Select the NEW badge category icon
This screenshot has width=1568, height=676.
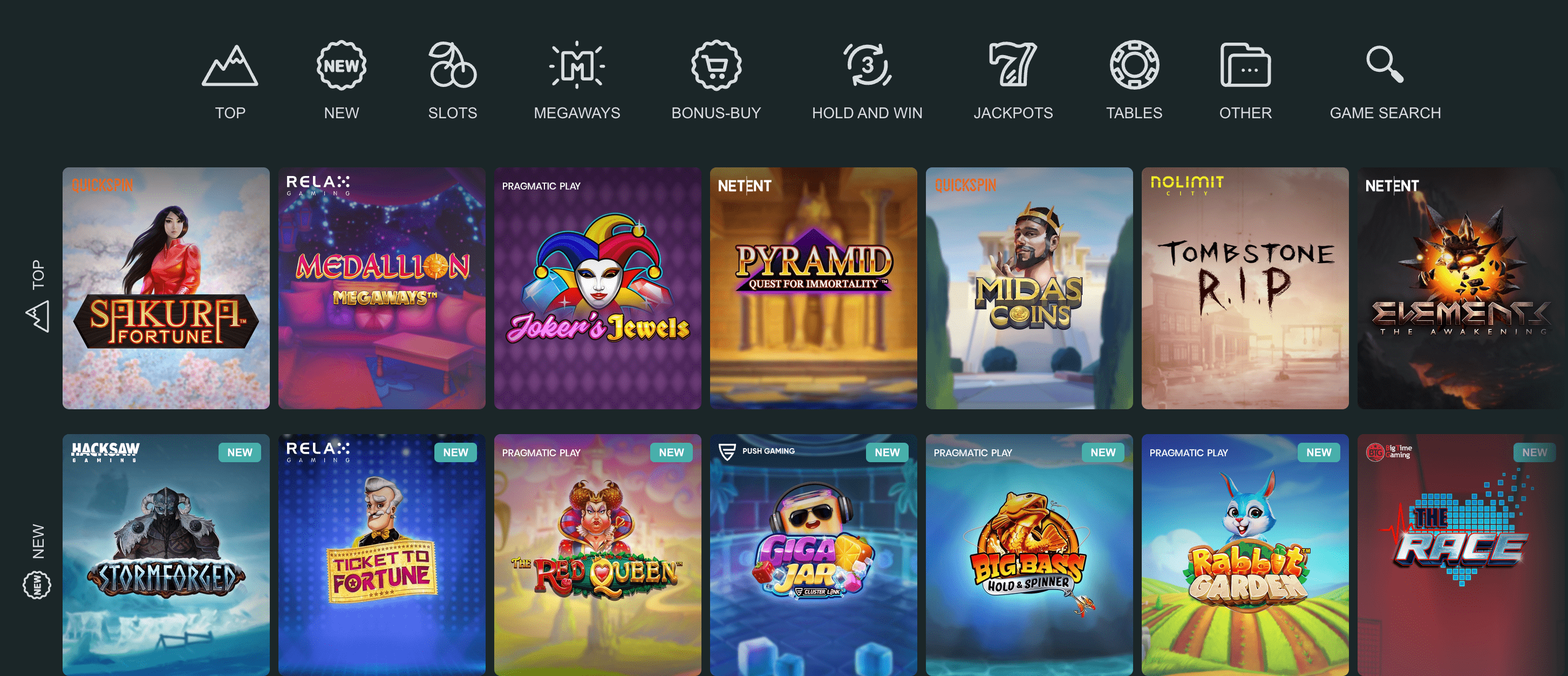click(342, 65)
